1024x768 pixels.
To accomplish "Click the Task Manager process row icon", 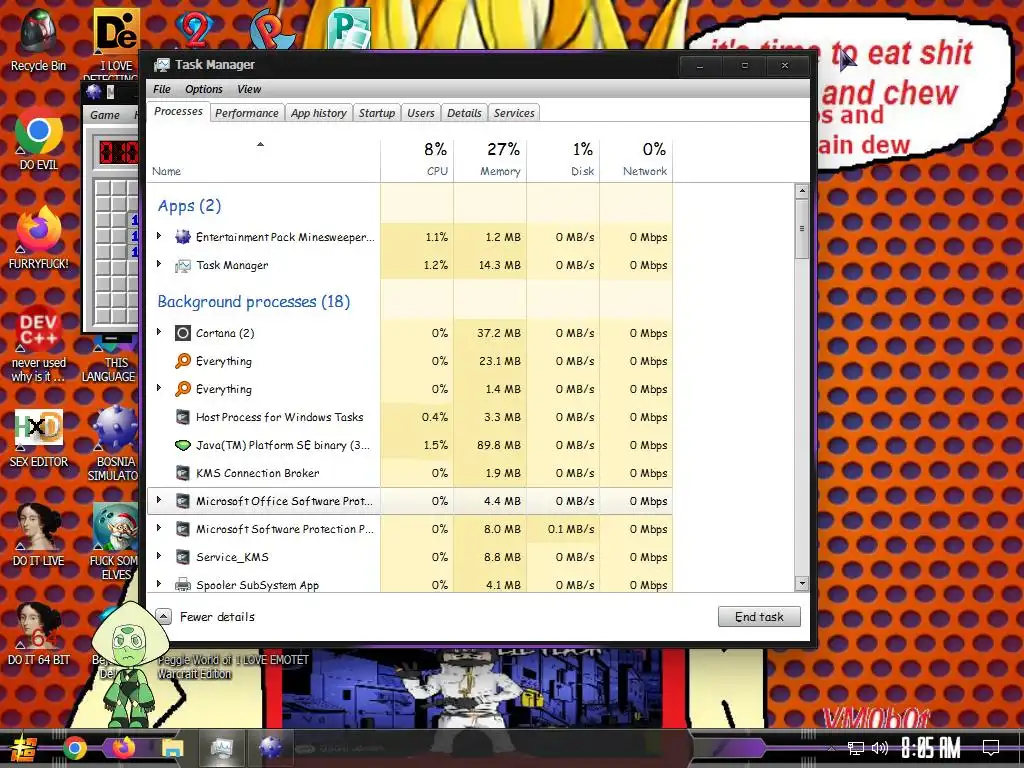I will point(183,265).
